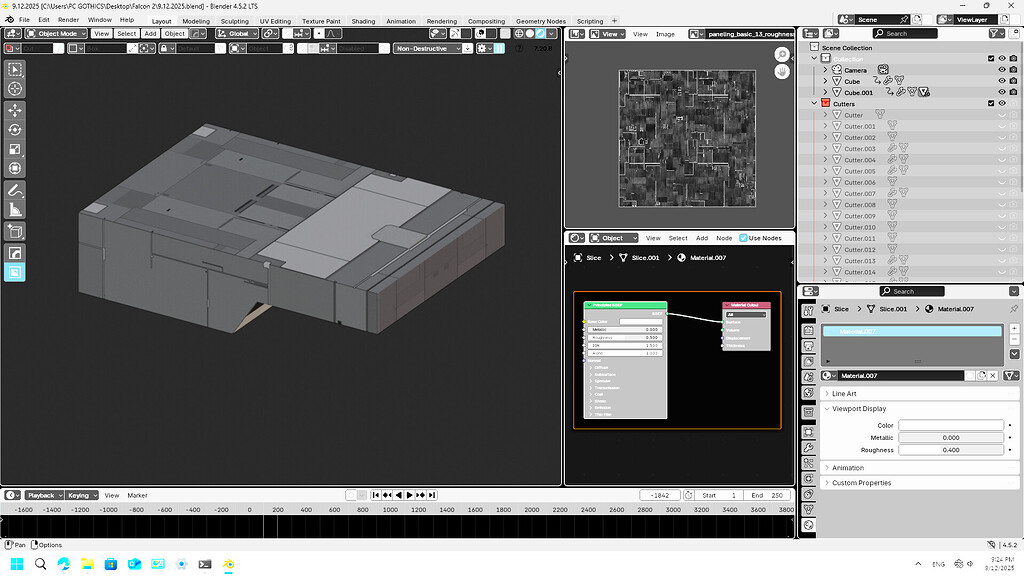This screenshot has height=576, width=1024.
Task: Open the Object Data properties tab
Action: 808,509
